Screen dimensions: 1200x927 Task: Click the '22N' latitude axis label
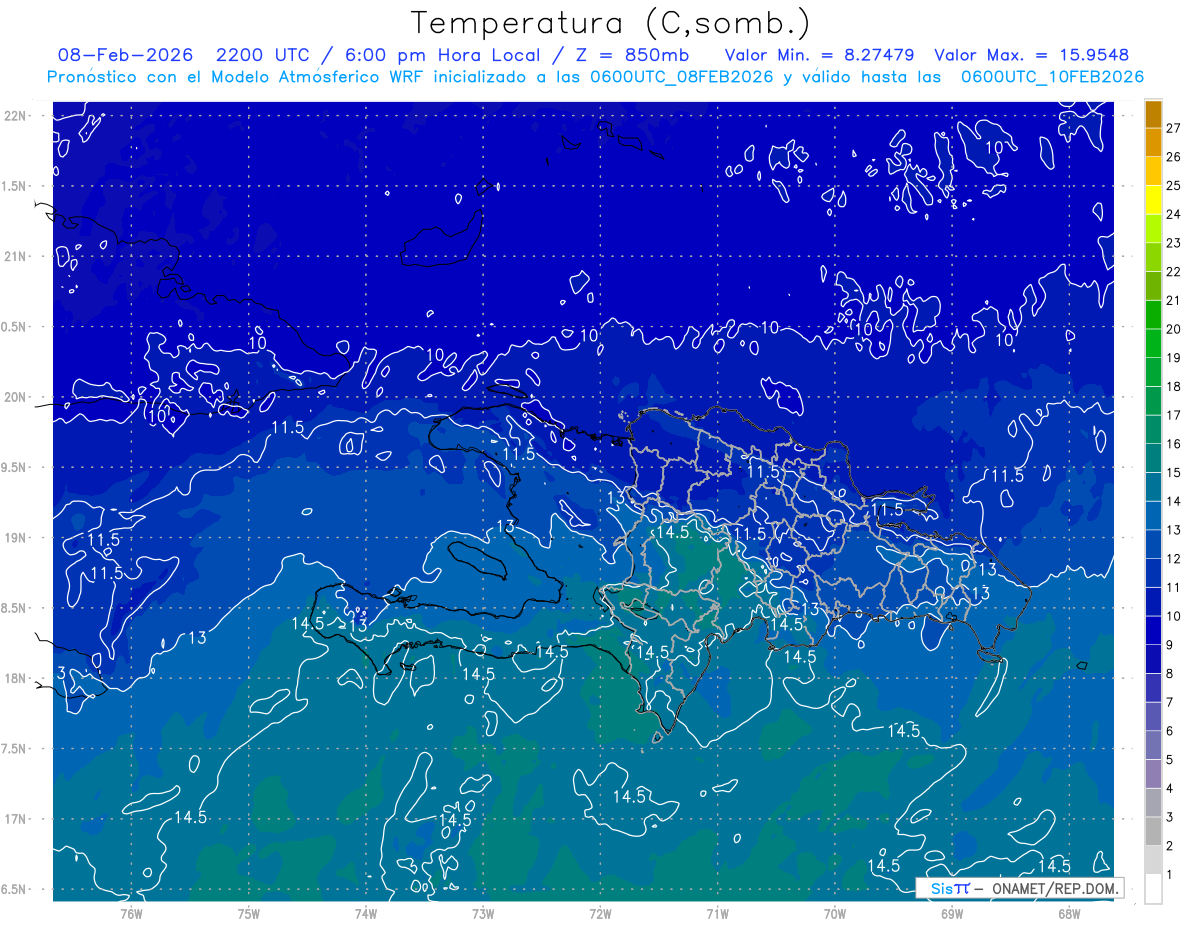[x=15, y=116]
